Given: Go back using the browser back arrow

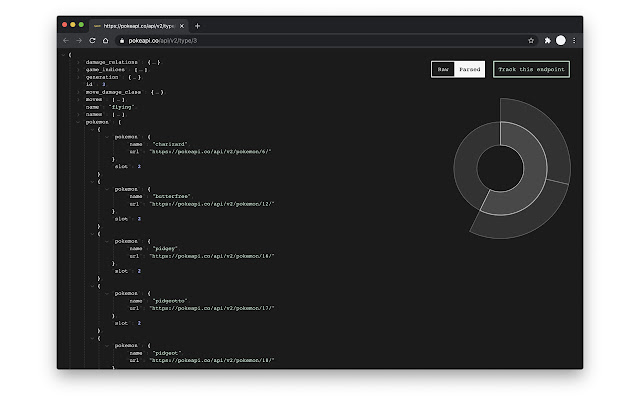Looking at the screenshot, I should point(66,40).
